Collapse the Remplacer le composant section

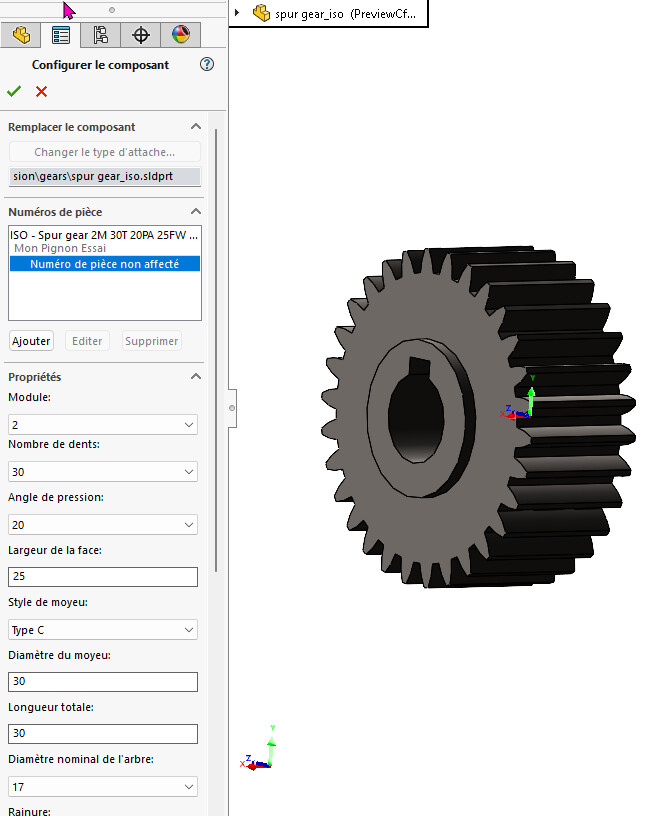pos(196,127)
